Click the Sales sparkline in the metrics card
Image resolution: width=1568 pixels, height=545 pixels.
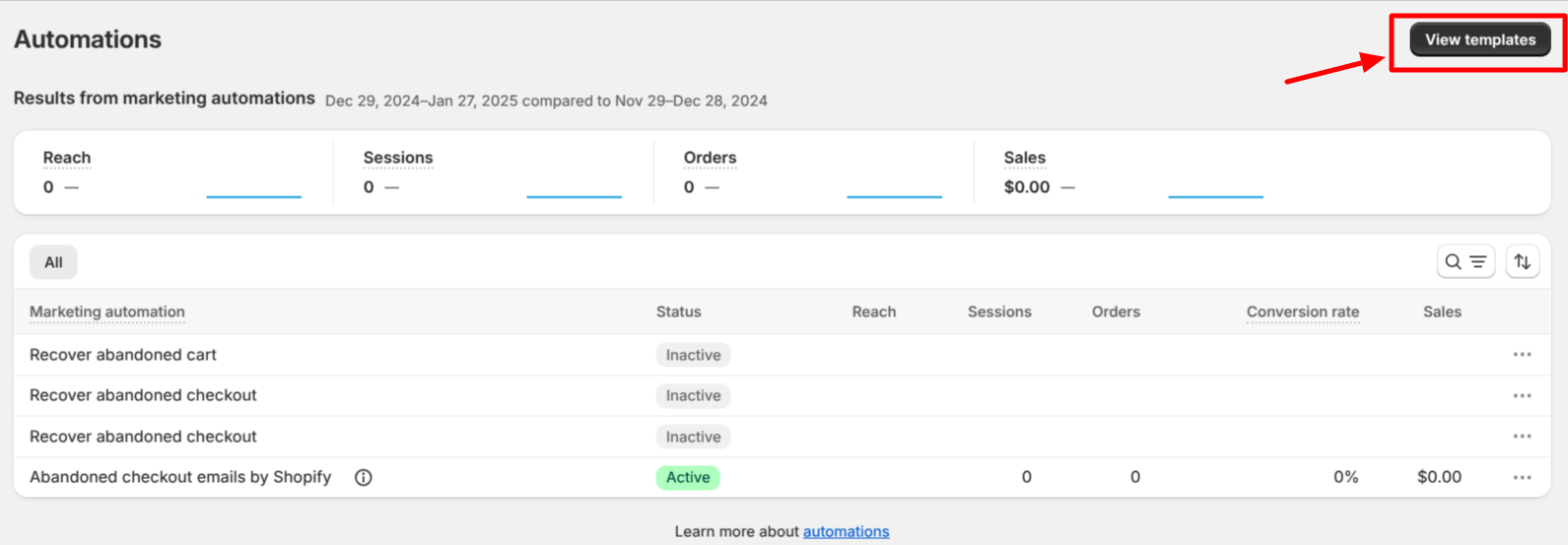coord(1214,194)
